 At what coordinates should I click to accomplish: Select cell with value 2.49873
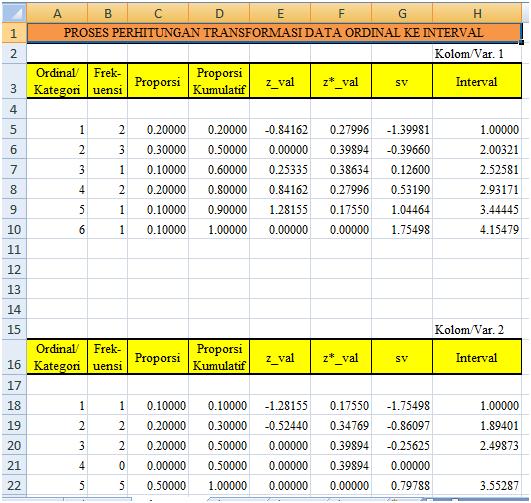click(x=477, y=445)
